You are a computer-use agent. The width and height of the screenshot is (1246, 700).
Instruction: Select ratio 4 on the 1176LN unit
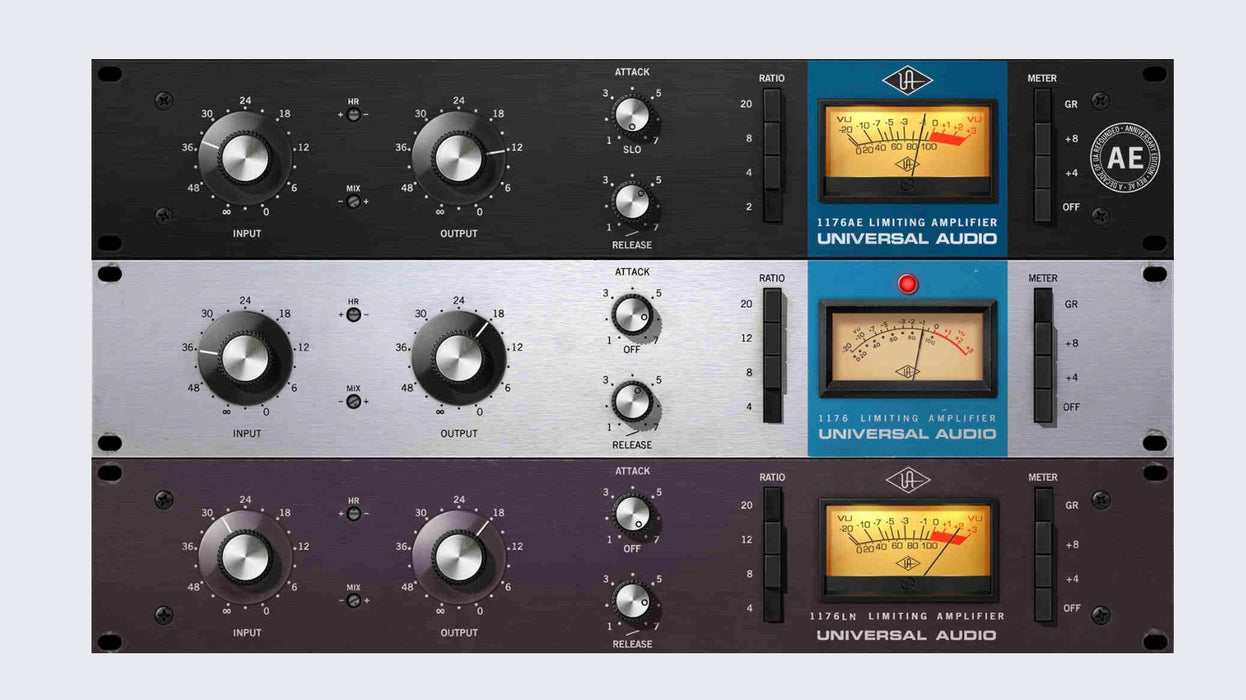(772, 606)
